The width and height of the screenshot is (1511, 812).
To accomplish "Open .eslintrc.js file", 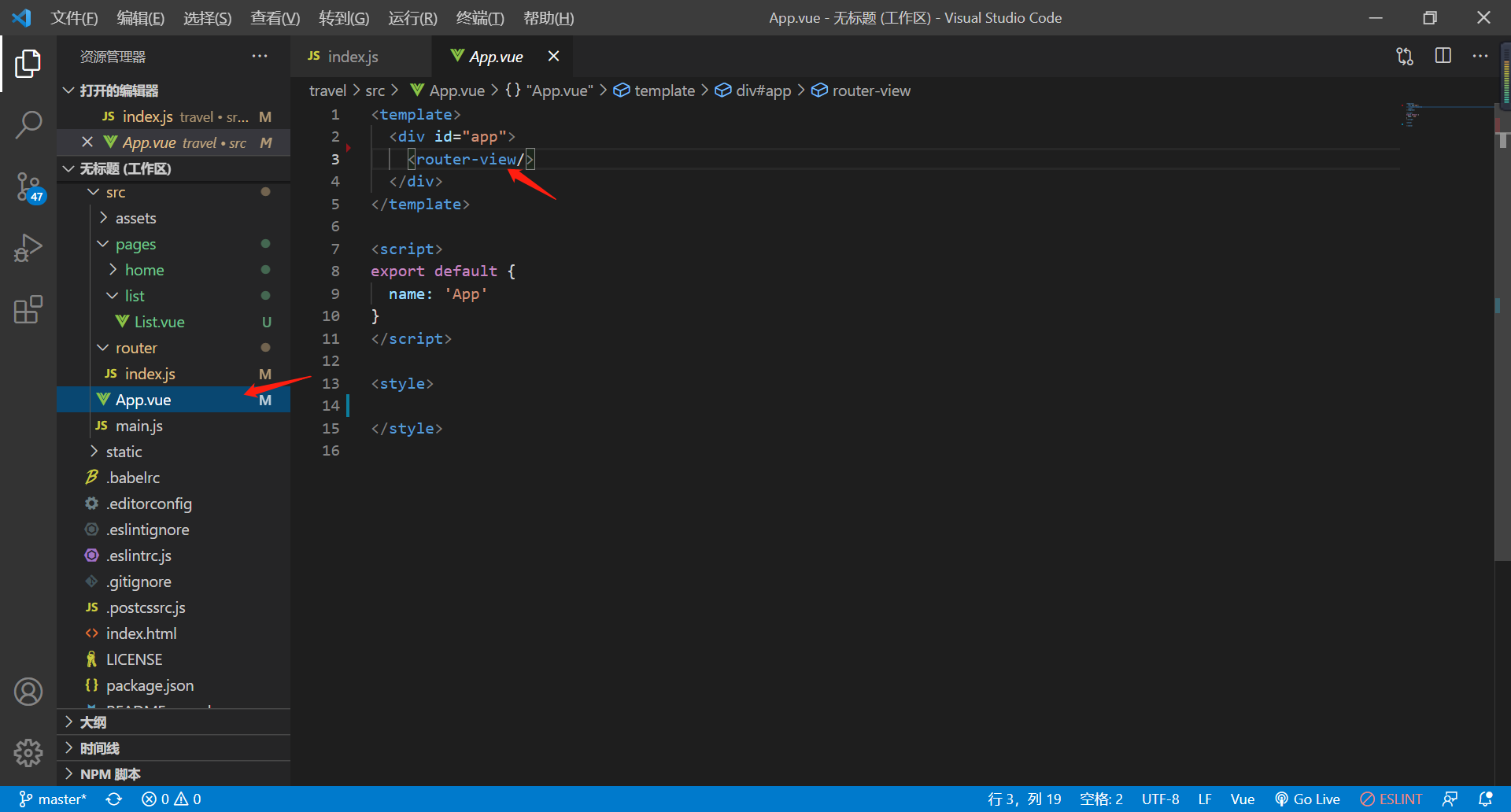I will (173, 555).
